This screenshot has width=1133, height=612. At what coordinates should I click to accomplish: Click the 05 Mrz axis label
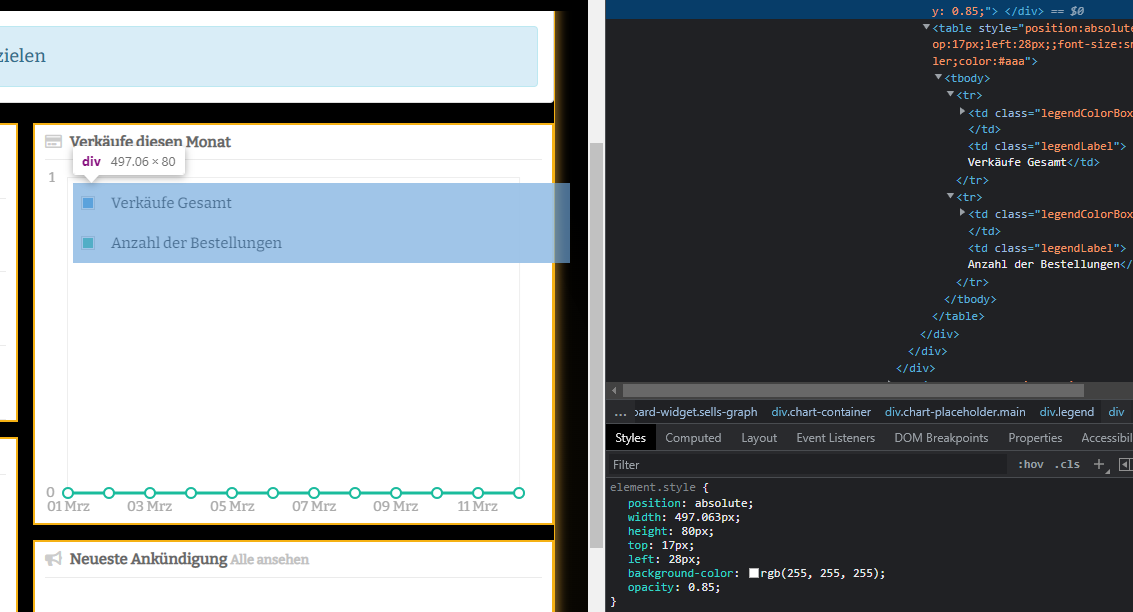(x=232, y=507)
